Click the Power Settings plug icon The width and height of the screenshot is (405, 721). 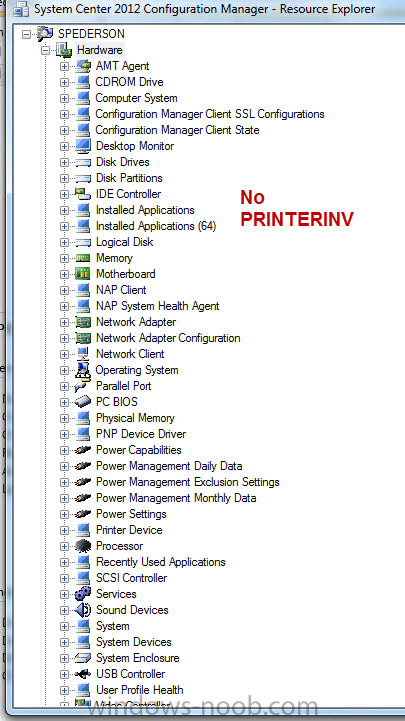pos(83,514)
